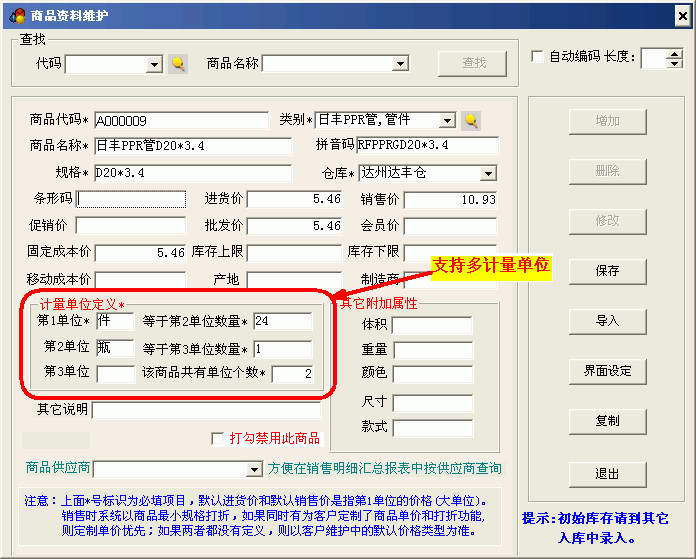The width and height of the screenshot is (696, 559).
Task: Click the 款式 input field
Action: [x=433, y=428]
